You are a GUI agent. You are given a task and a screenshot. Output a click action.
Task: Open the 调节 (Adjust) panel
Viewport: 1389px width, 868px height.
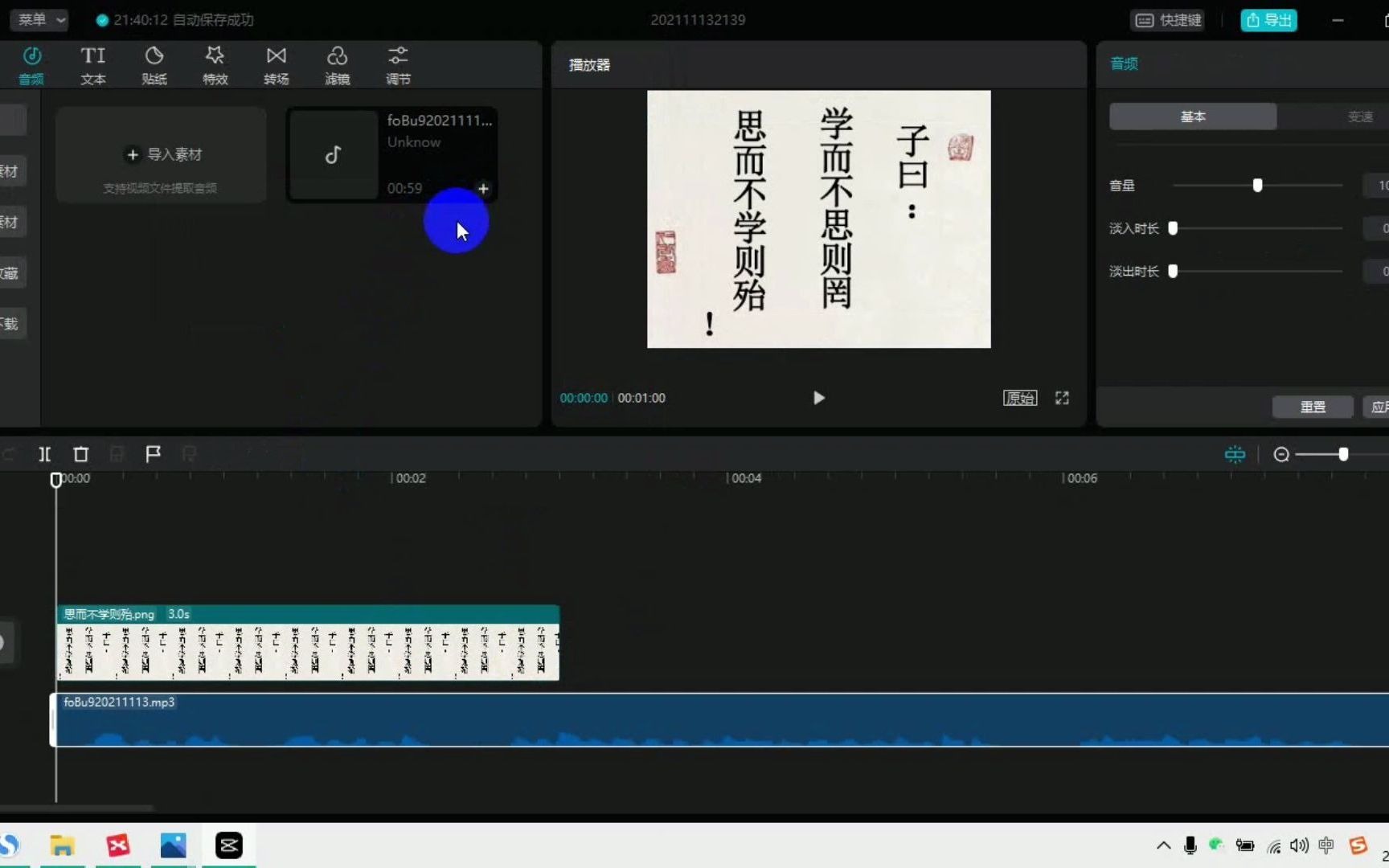tap(397, 64)
